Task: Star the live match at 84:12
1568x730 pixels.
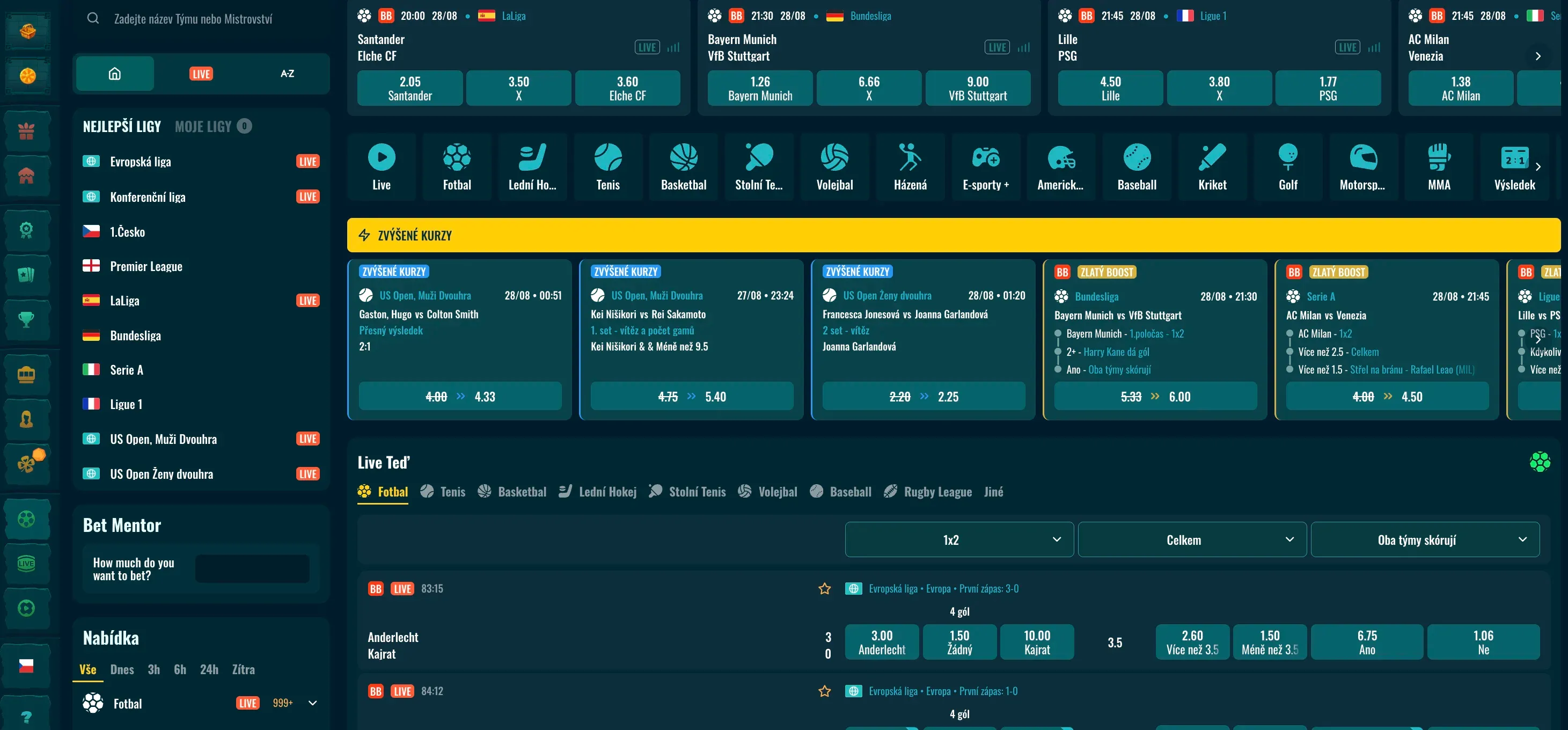Action: point(825,691)
